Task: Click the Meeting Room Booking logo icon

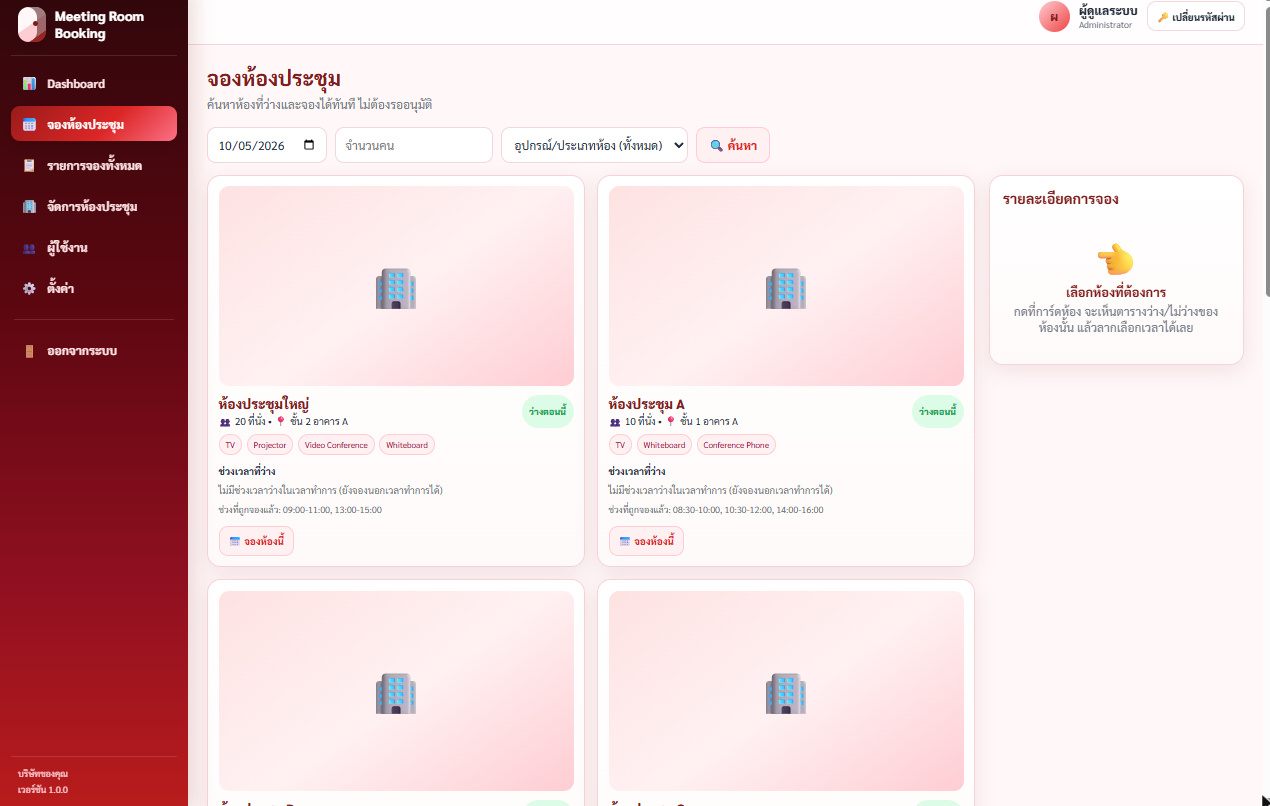Action: [32, 25]
